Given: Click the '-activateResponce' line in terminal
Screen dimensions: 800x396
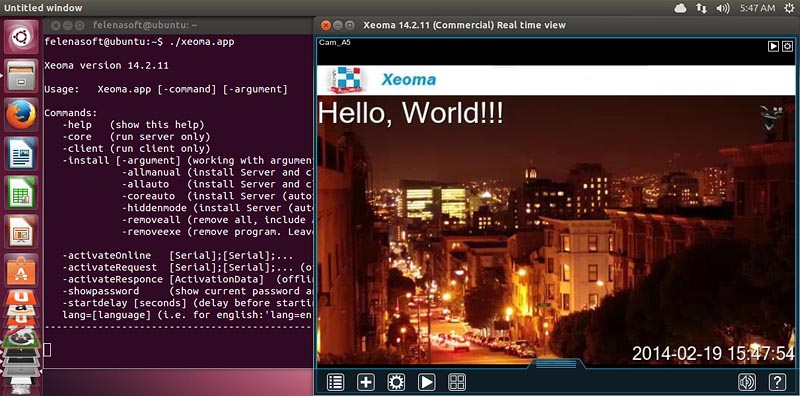Looking at the screenshot, I should coord(187,279).
